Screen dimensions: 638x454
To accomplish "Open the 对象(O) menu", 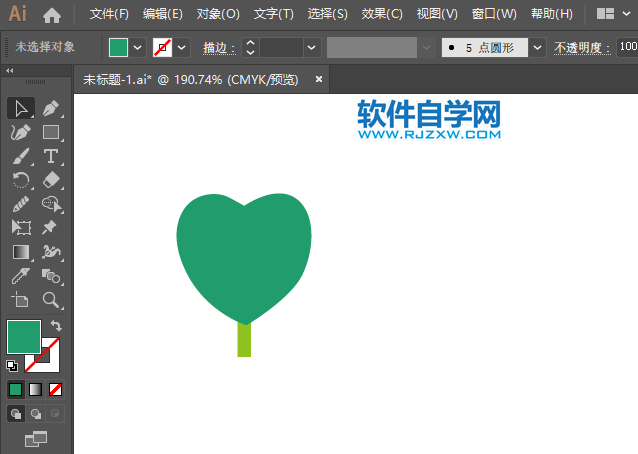I will click(218, 14).
